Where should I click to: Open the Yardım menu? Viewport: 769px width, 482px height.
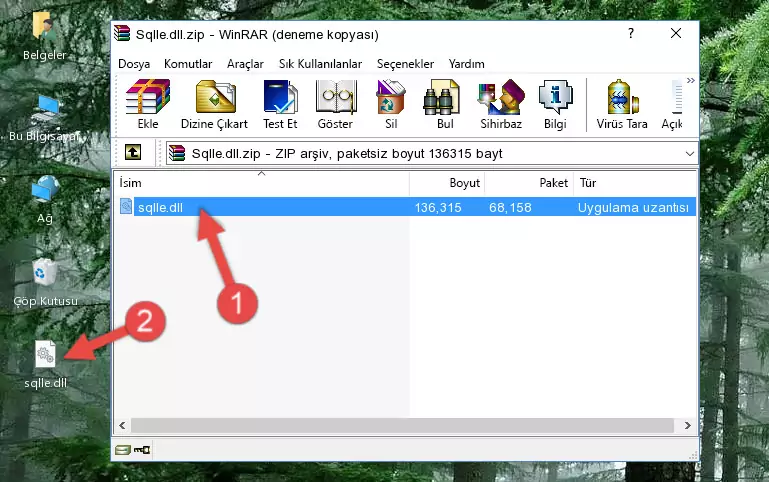point(466,64)
